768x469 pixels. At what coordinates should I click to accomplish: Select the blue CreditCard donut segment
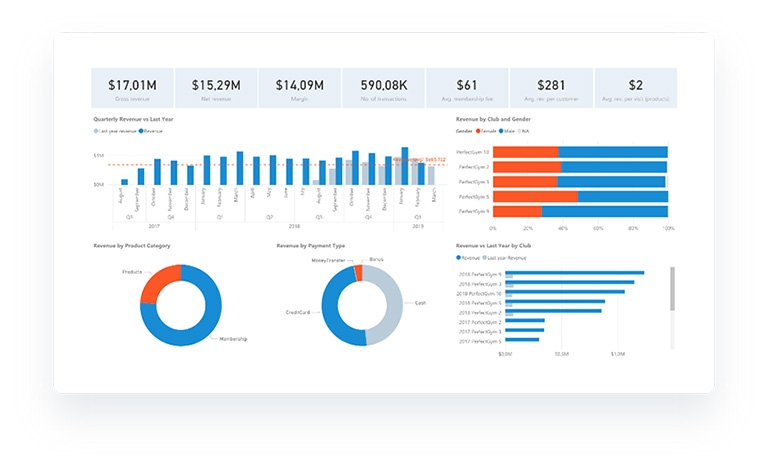[331, 313]
